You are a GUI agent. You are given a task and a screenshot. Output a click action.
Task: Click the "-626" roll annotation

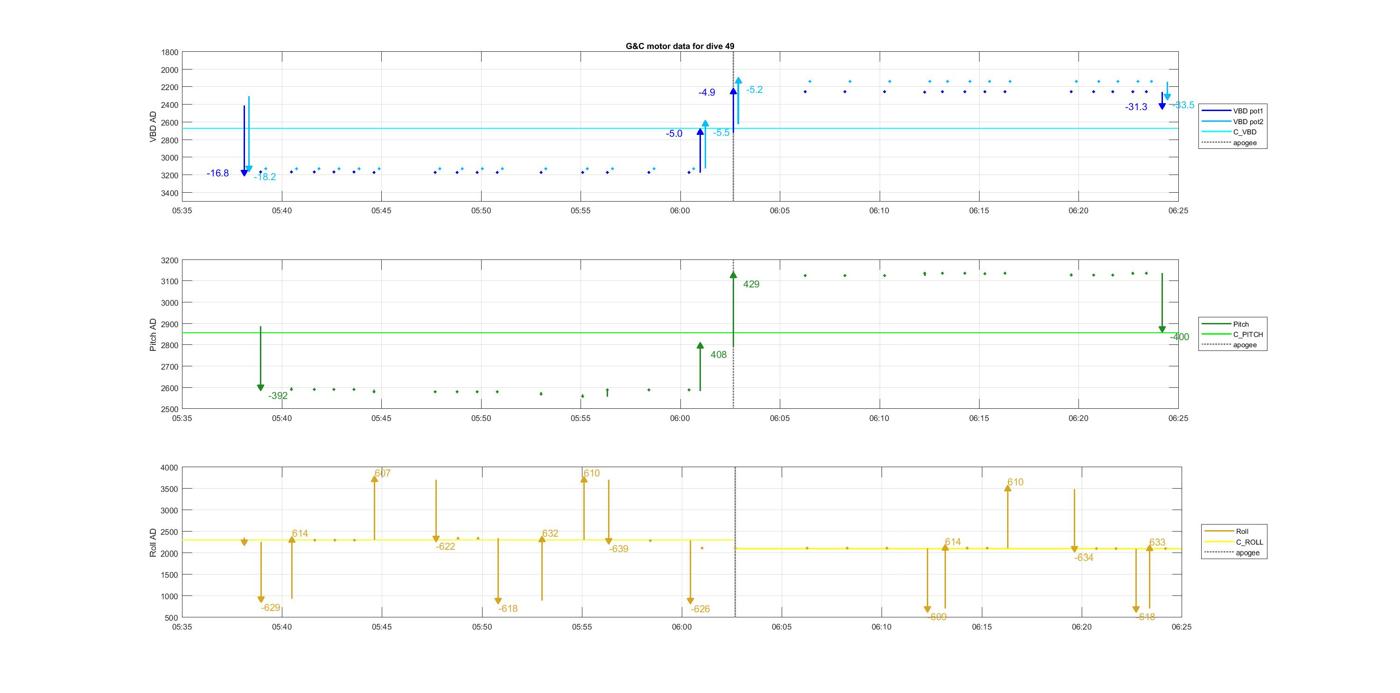point(701,609)
